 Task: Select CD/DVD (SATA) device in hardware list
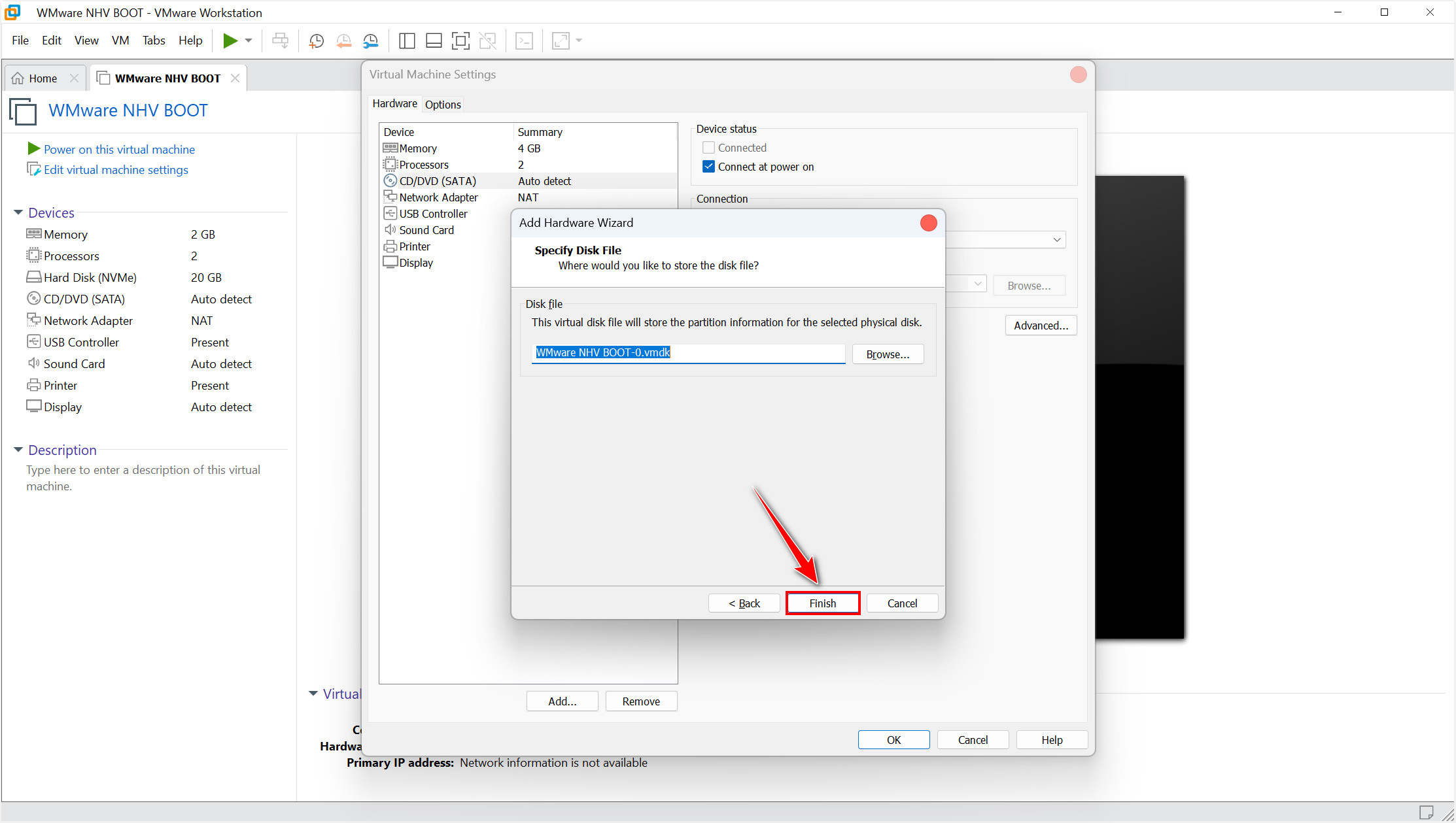(438, 181)
